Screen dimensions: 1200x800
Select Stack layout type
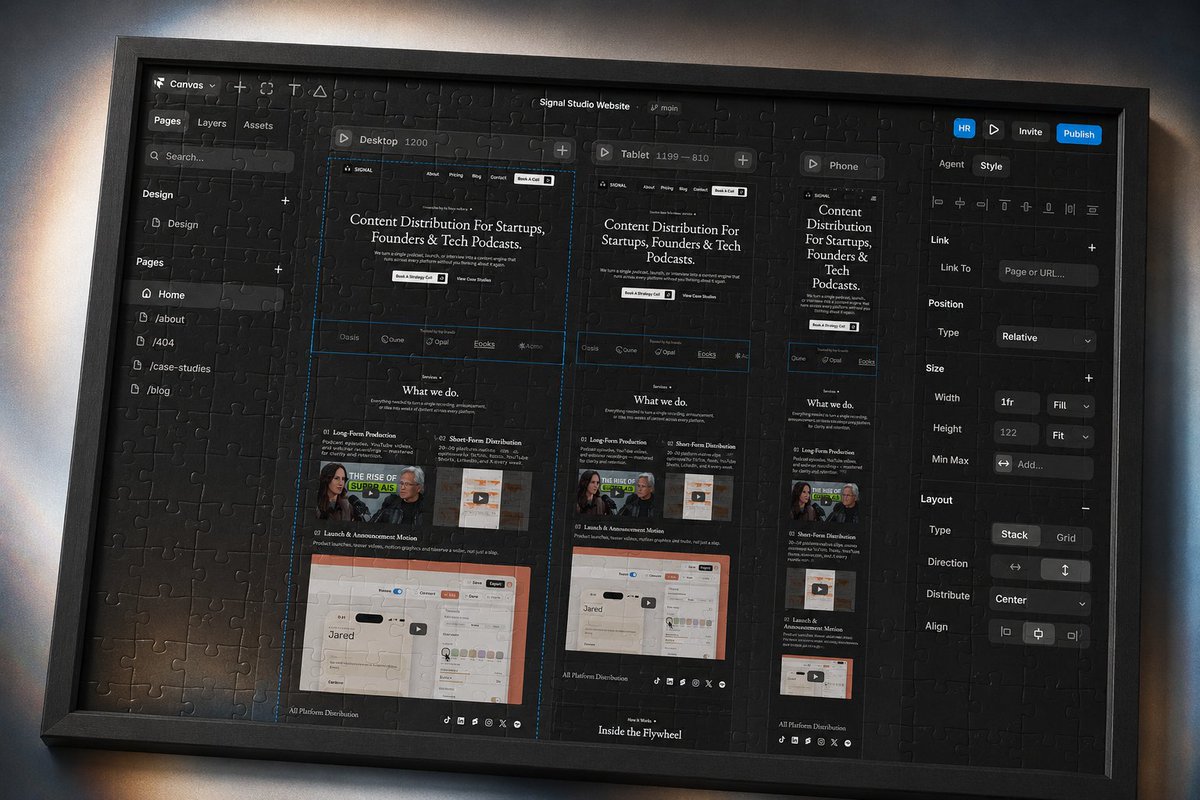[1015, 535]
